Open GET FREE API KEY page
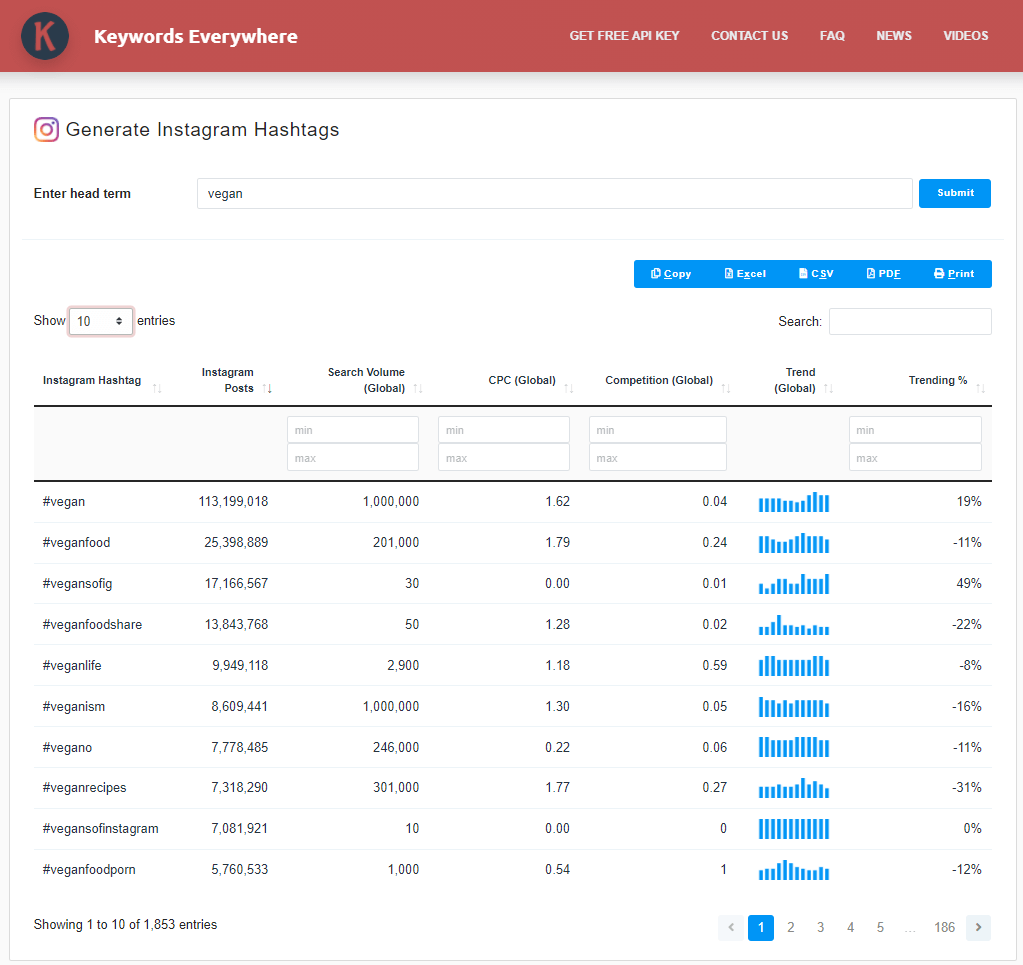Image resolution: width=1023 pixels, height=965 pixels. point(624,36)
